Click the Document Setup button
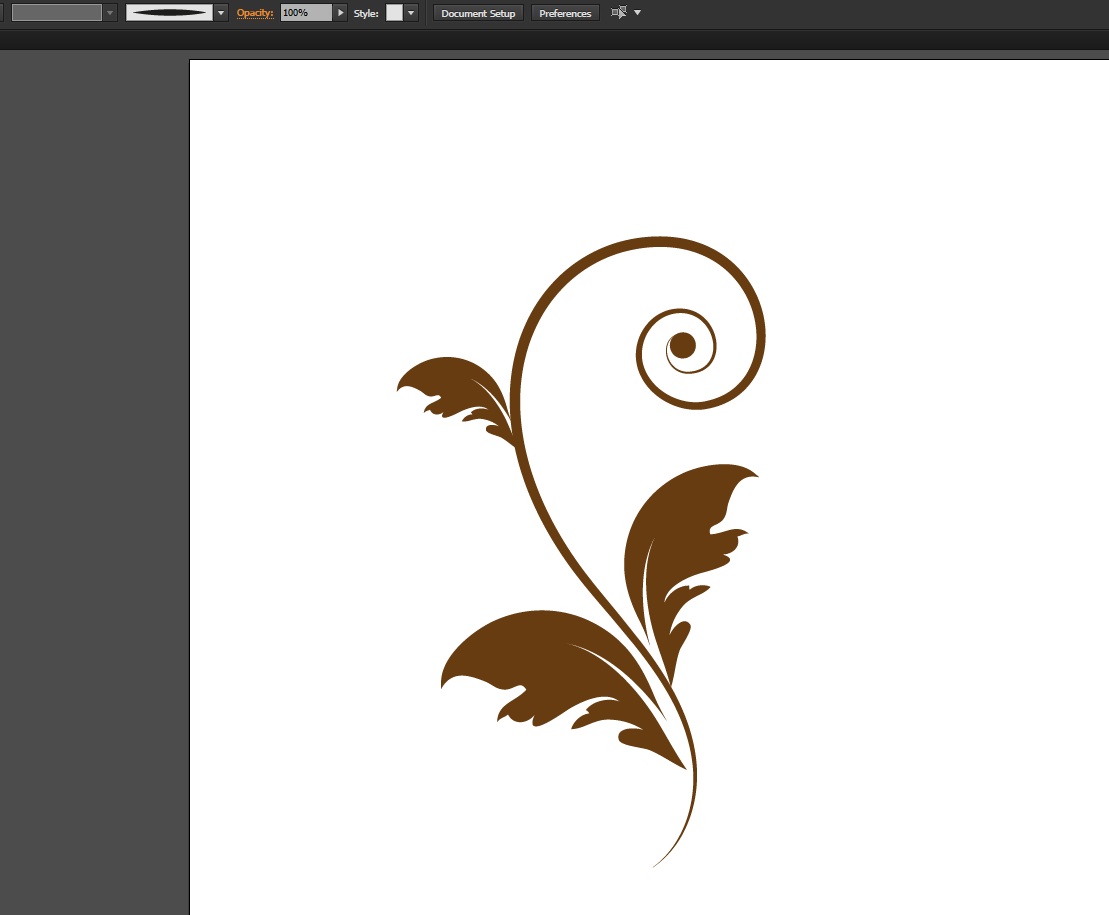Viewport: 1109px width, 915px height. (x=478, y=13)
